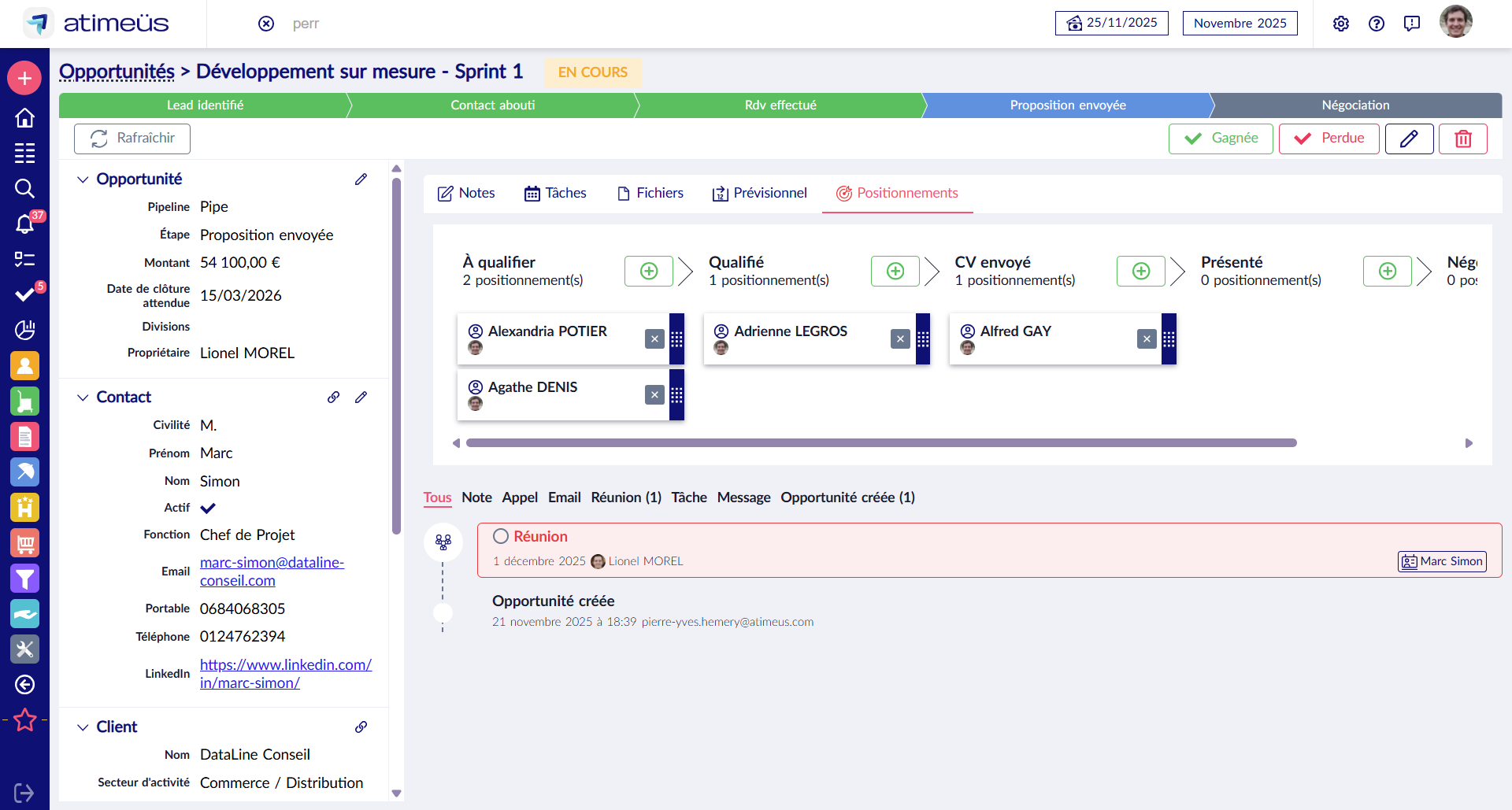This screenshot has height=810, width=1512.
Task: Click the red plus create button
Action: [x=24, y=78]
